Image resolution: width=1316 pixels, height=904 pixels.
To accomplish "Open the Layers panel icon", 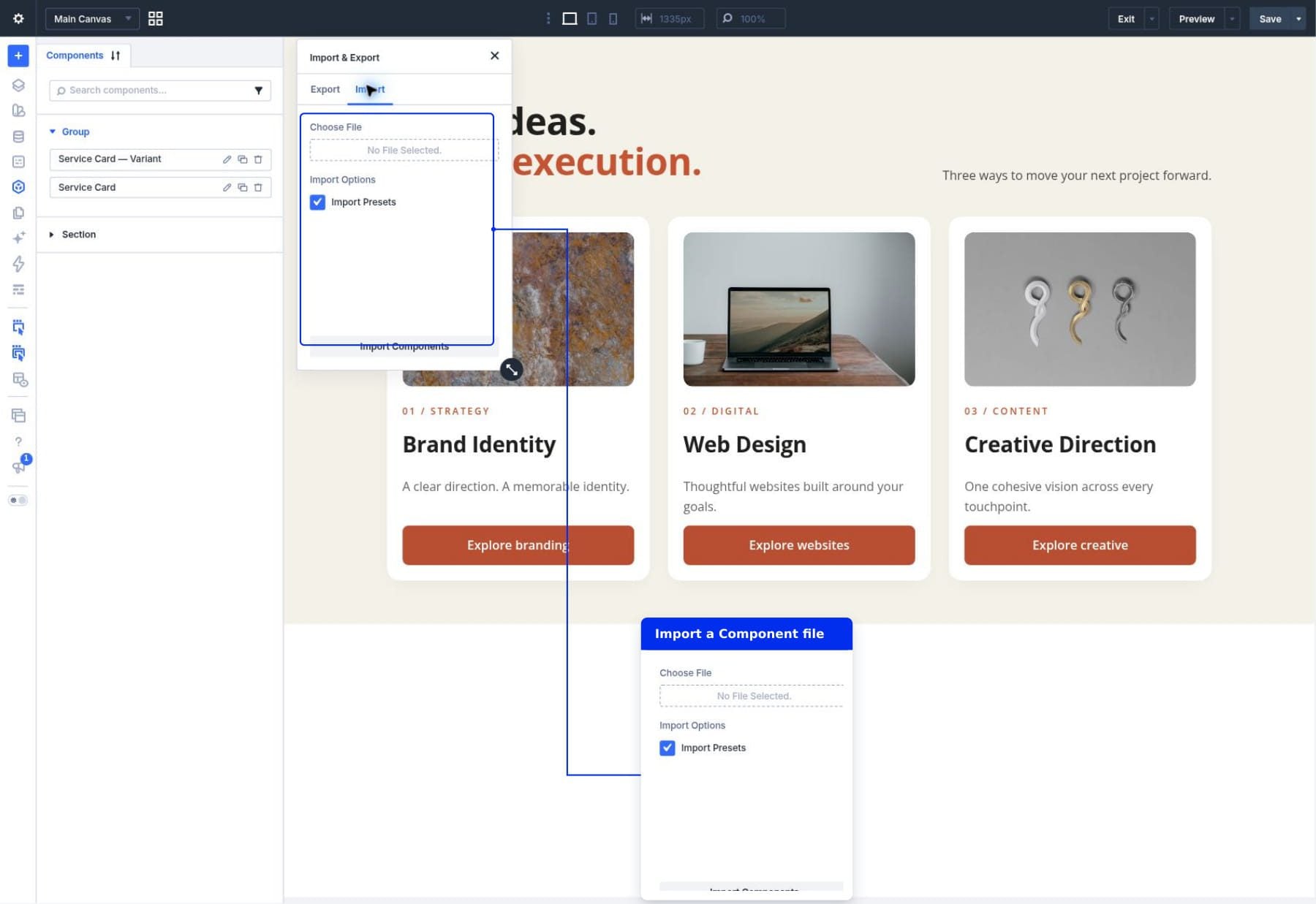I will [18, 85].
